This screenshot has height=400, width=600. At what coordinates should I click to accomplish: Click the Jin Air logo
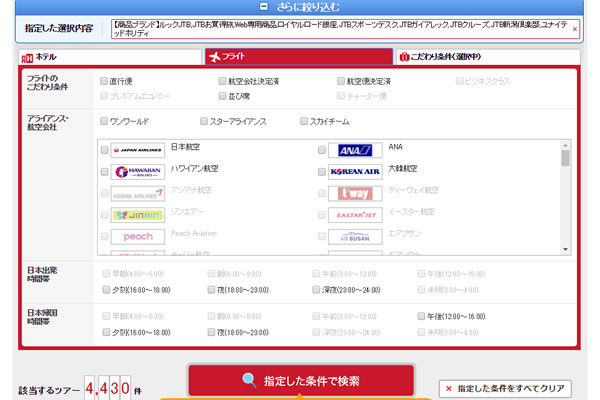point(138,215)
